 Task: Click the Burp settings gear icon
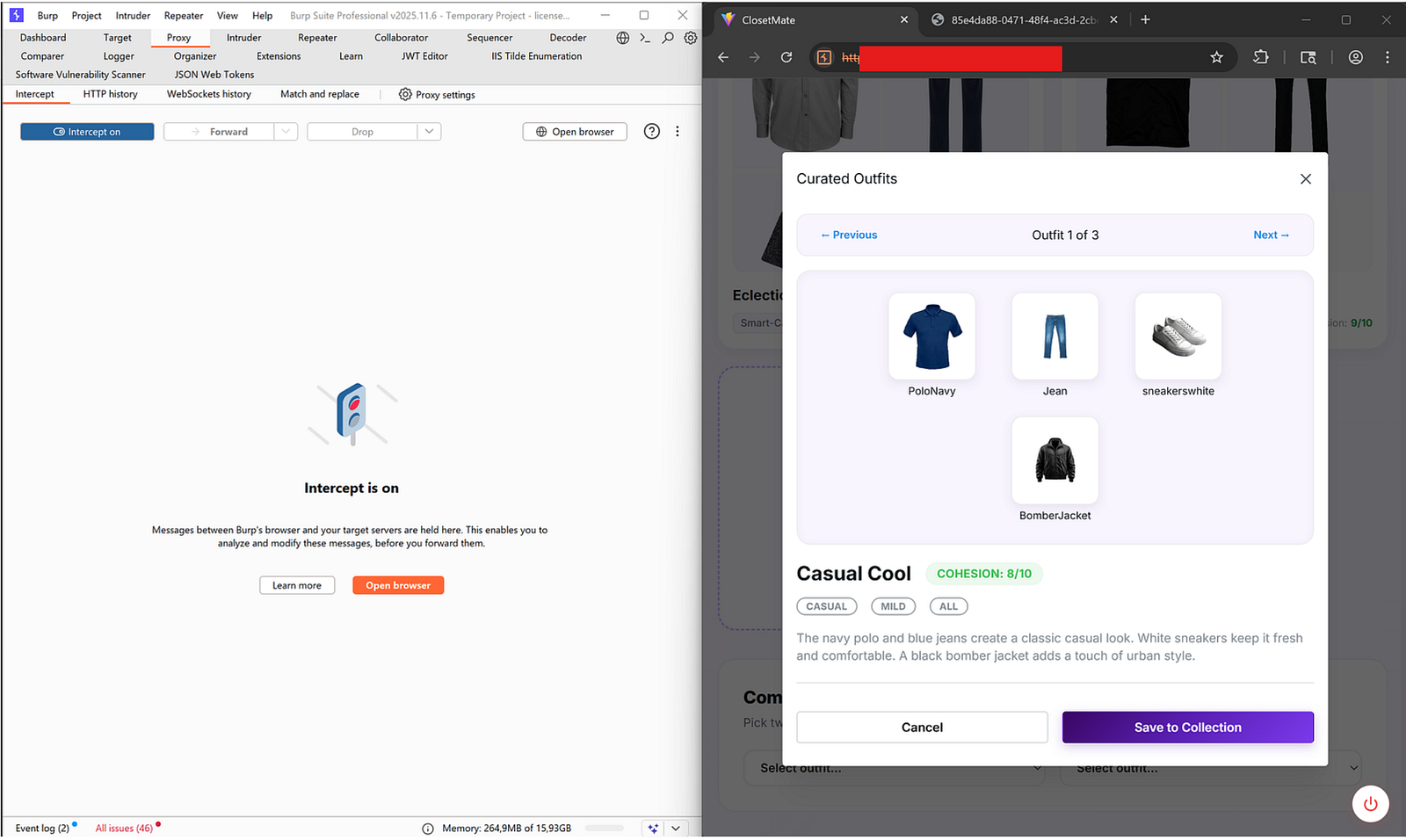click(x=691, y=38)
